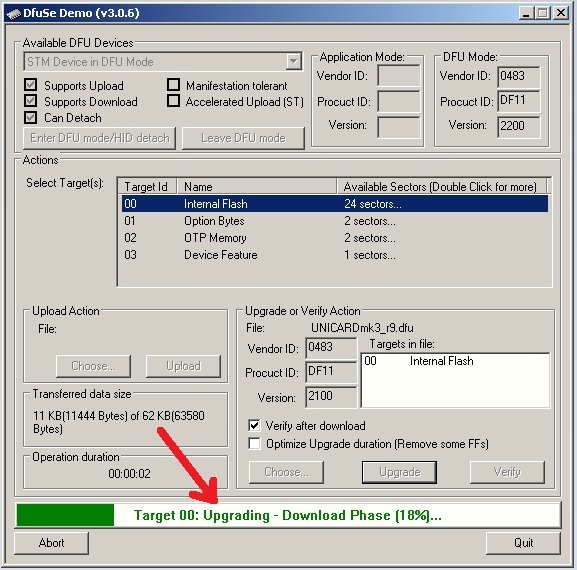
Task: Click the Available Sectors column header
Action: [442, 187]
